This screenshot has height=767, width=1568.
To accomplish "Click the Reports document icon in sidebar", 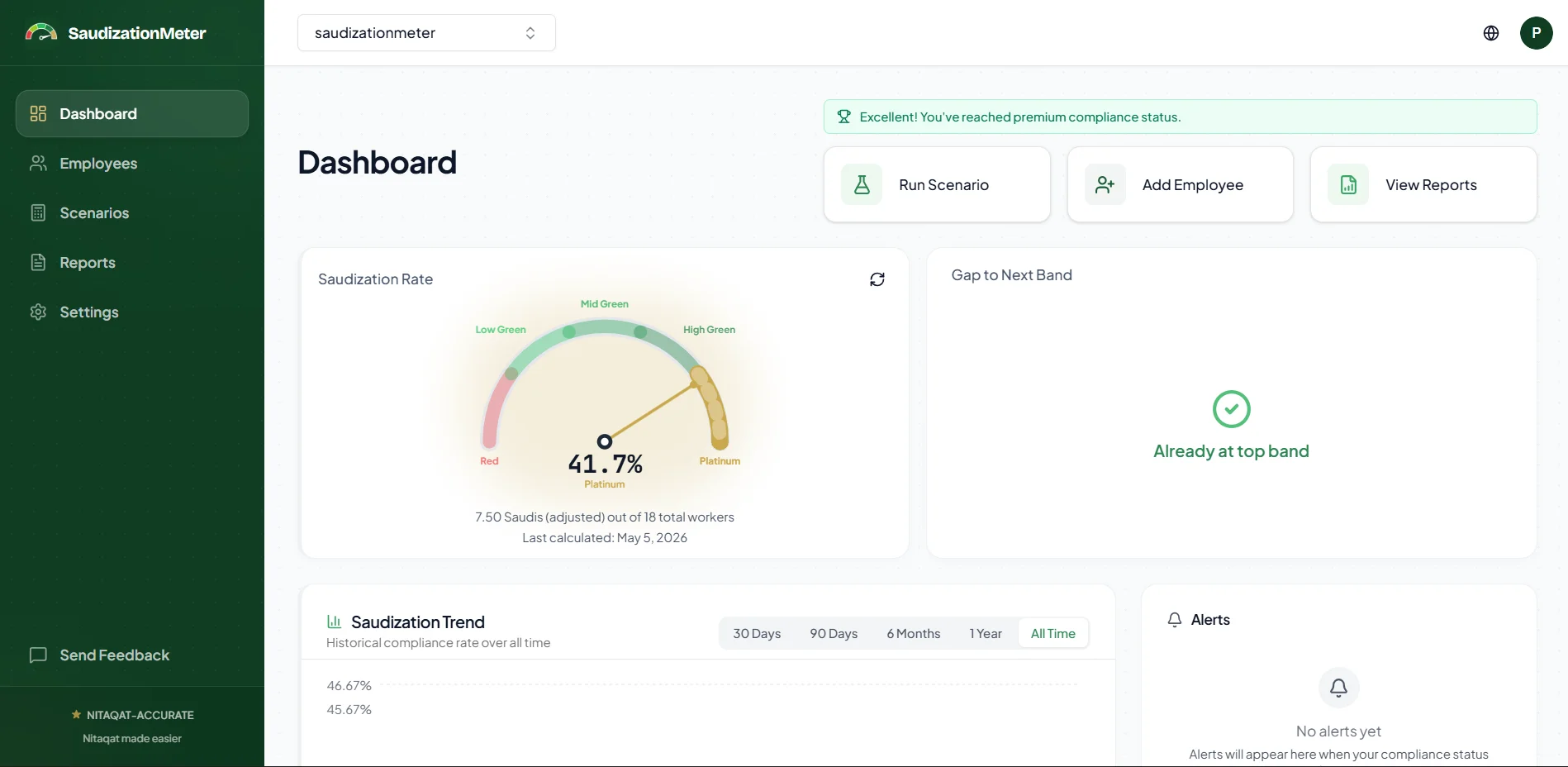I will [38, 262].
